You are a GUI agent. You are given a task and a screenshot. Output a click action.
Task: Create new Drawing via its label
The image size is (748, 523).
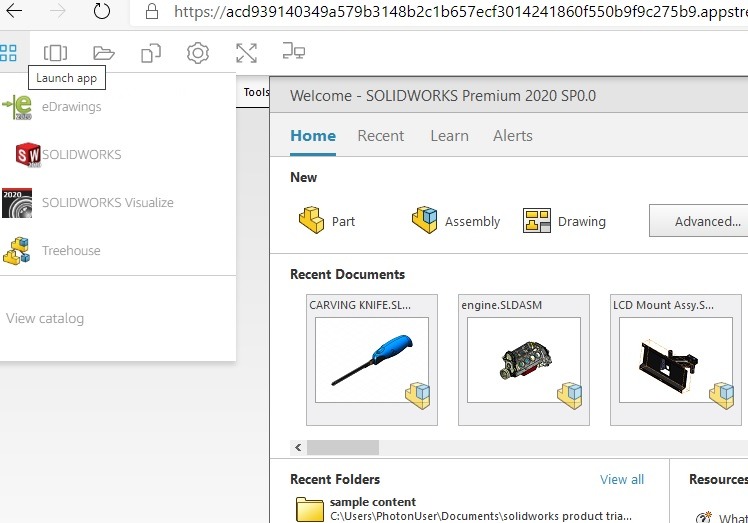point(582,221)
